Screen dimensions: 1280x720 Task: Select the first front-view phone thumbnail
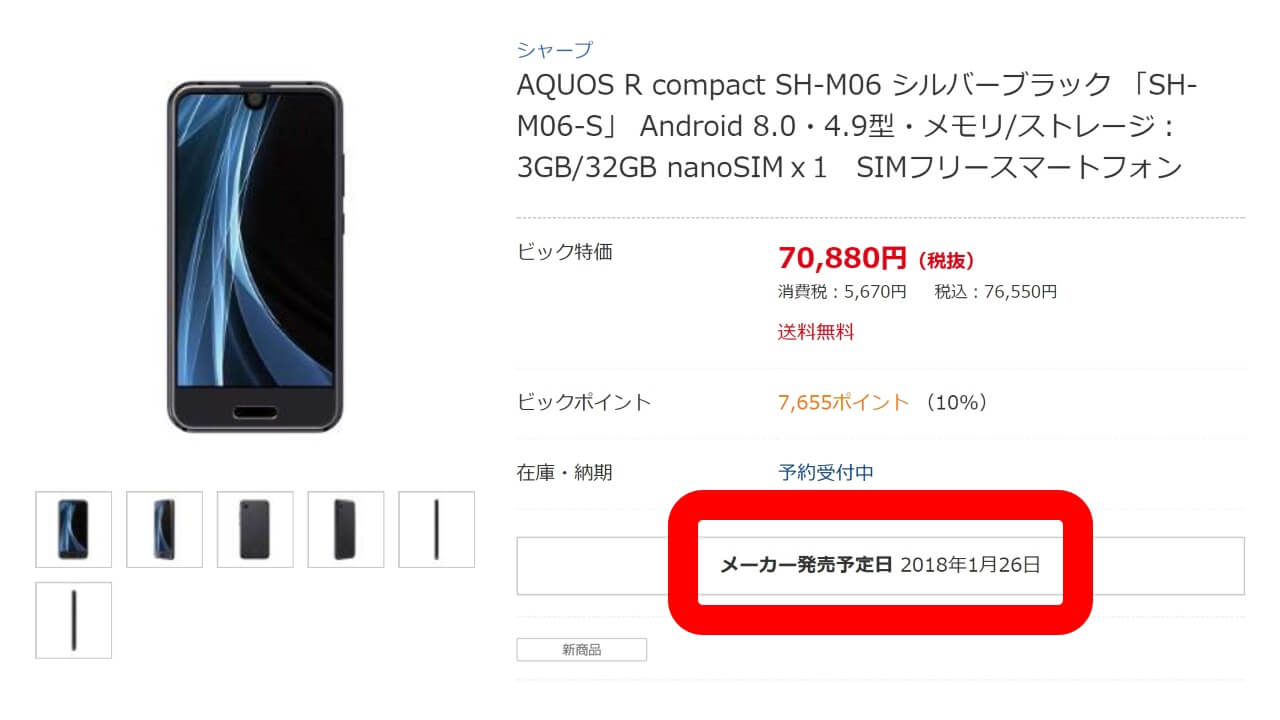[73, 529]
